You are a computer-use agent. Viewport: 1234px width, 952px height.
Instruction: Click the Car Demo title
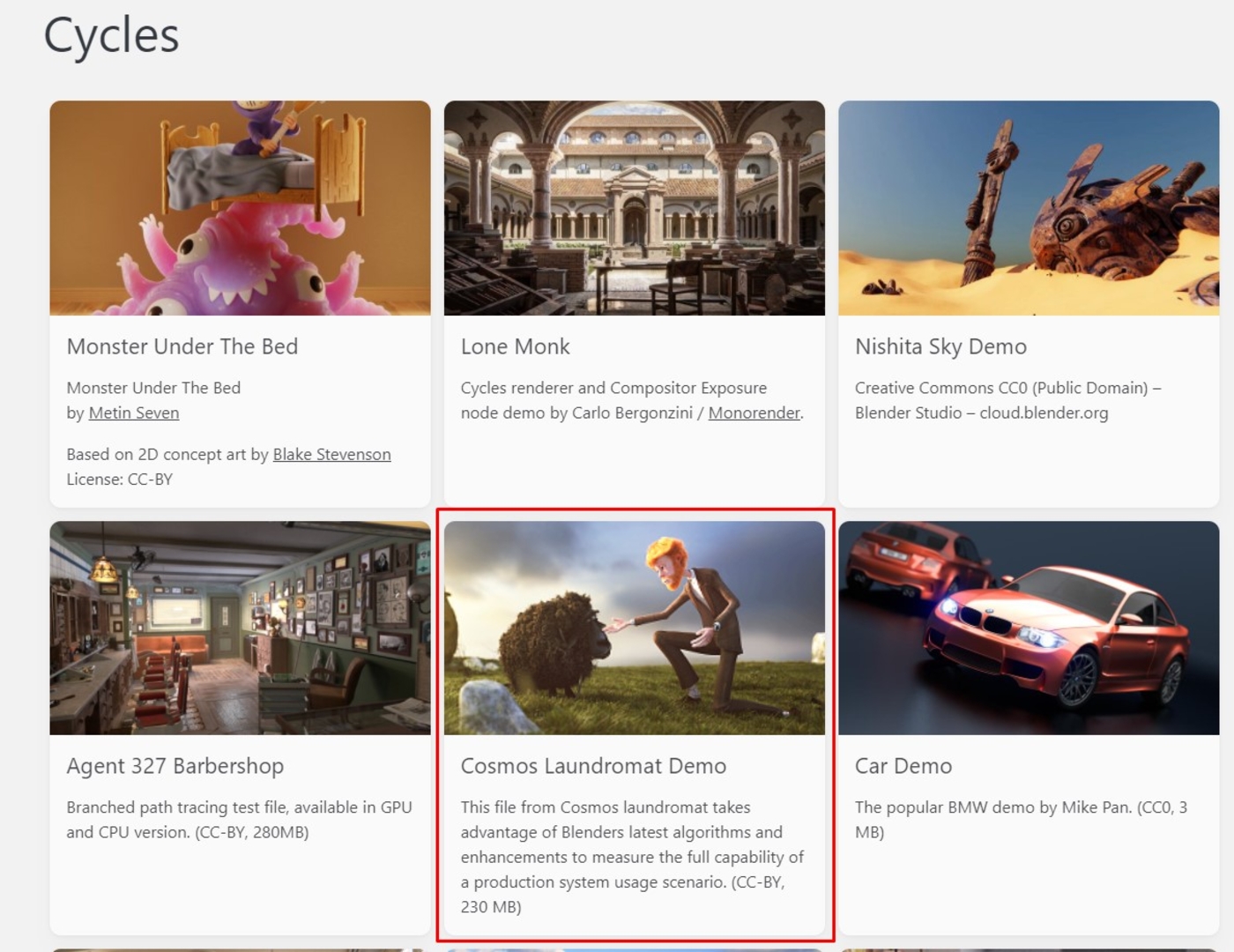(x=903, y=766)
